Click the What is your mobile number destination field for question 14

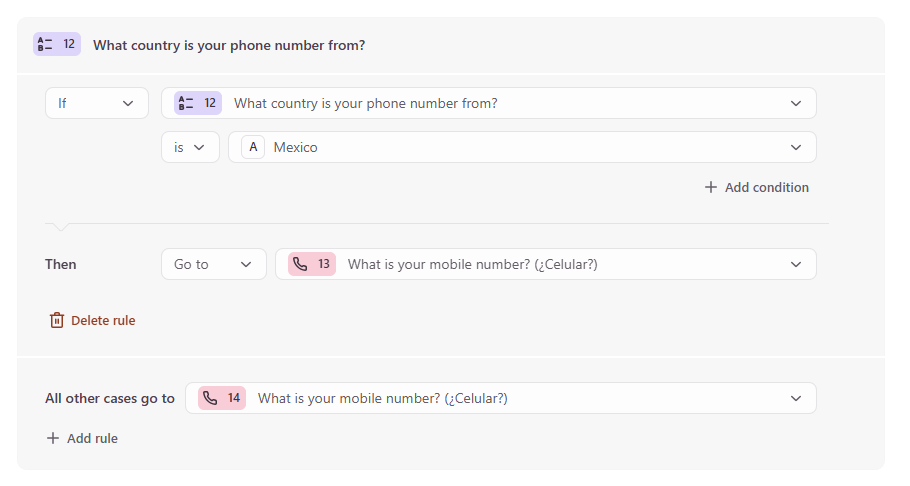click(x=501, y=398)
